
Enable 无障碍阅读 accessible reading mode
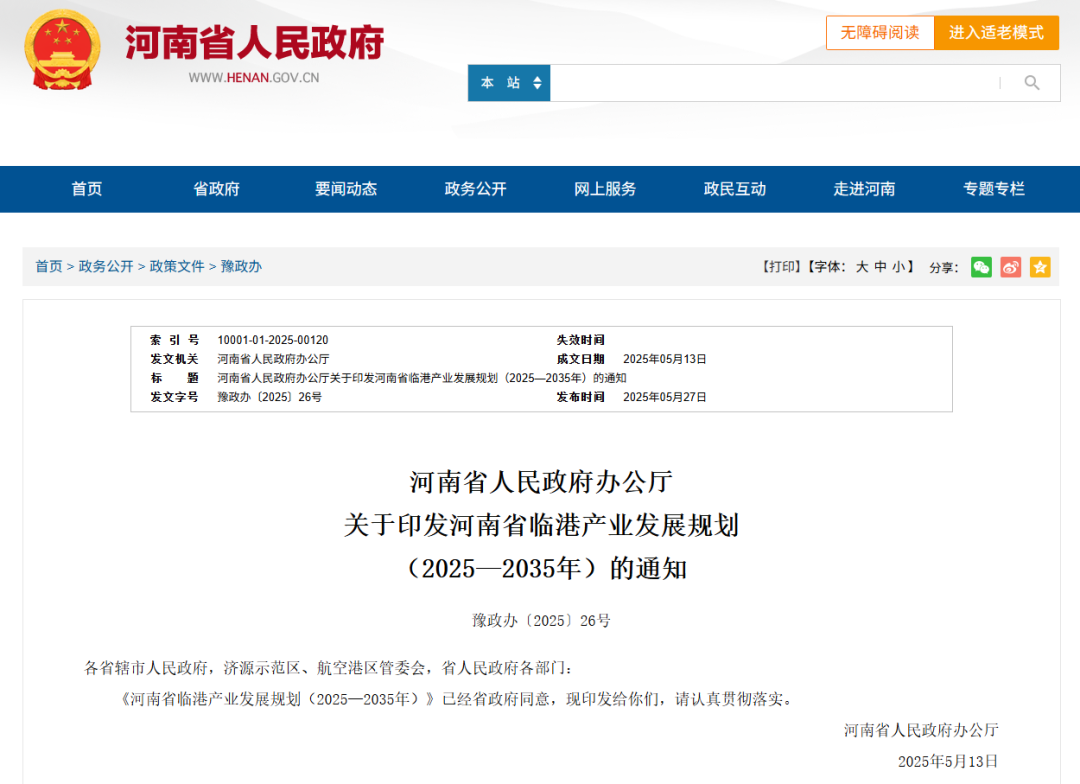click(880, 32)
